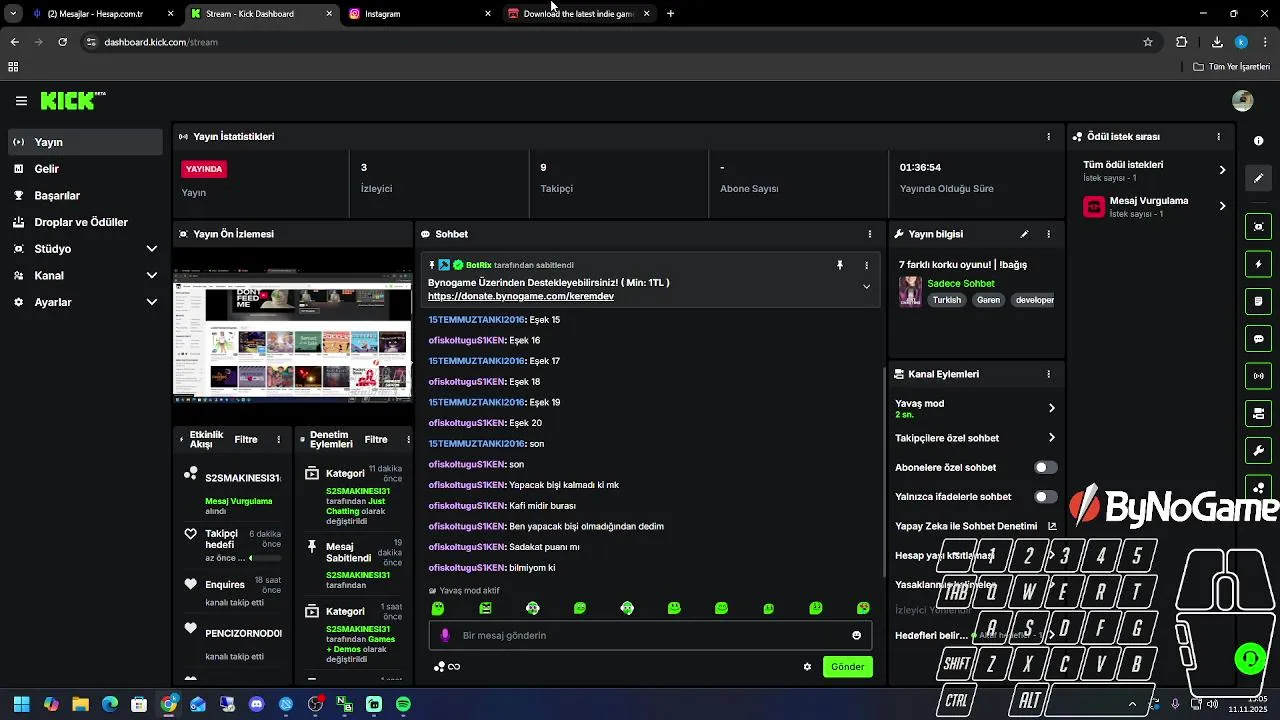Send message with Gönder button
This screenshot has height=720, width=1280.
[x=847, y=667]
